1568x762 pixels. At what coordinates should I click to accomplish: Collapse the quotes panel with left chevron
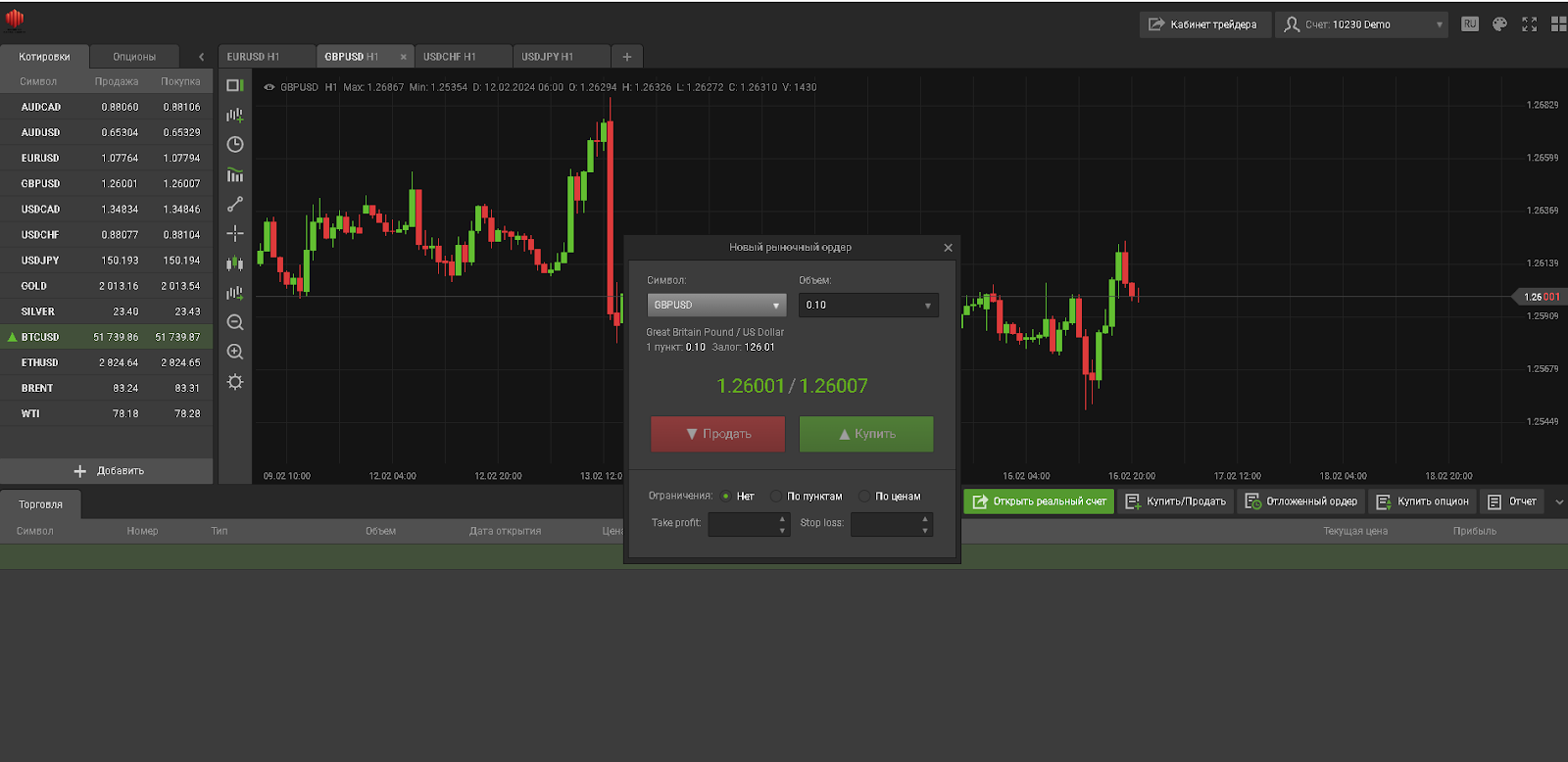(x=202, y=57)
